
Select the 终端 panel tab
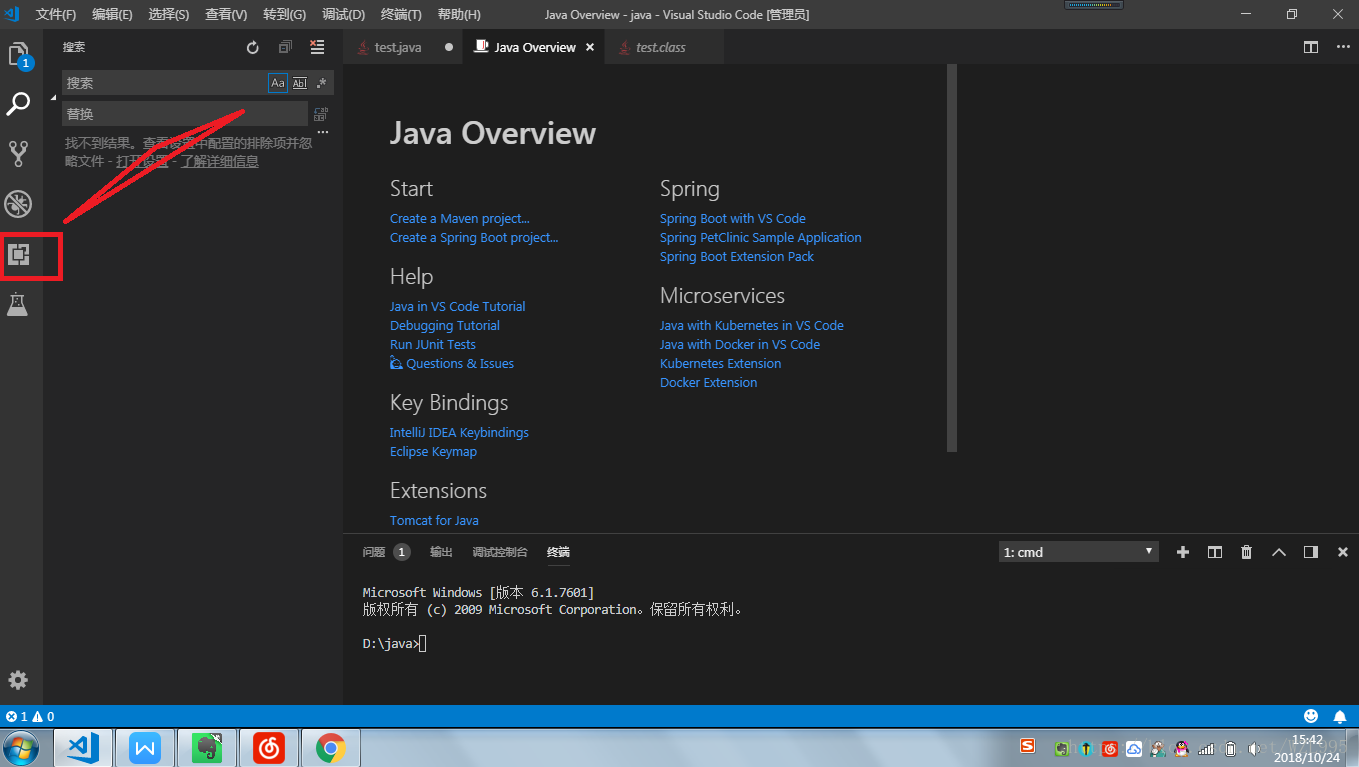(558, 552)
